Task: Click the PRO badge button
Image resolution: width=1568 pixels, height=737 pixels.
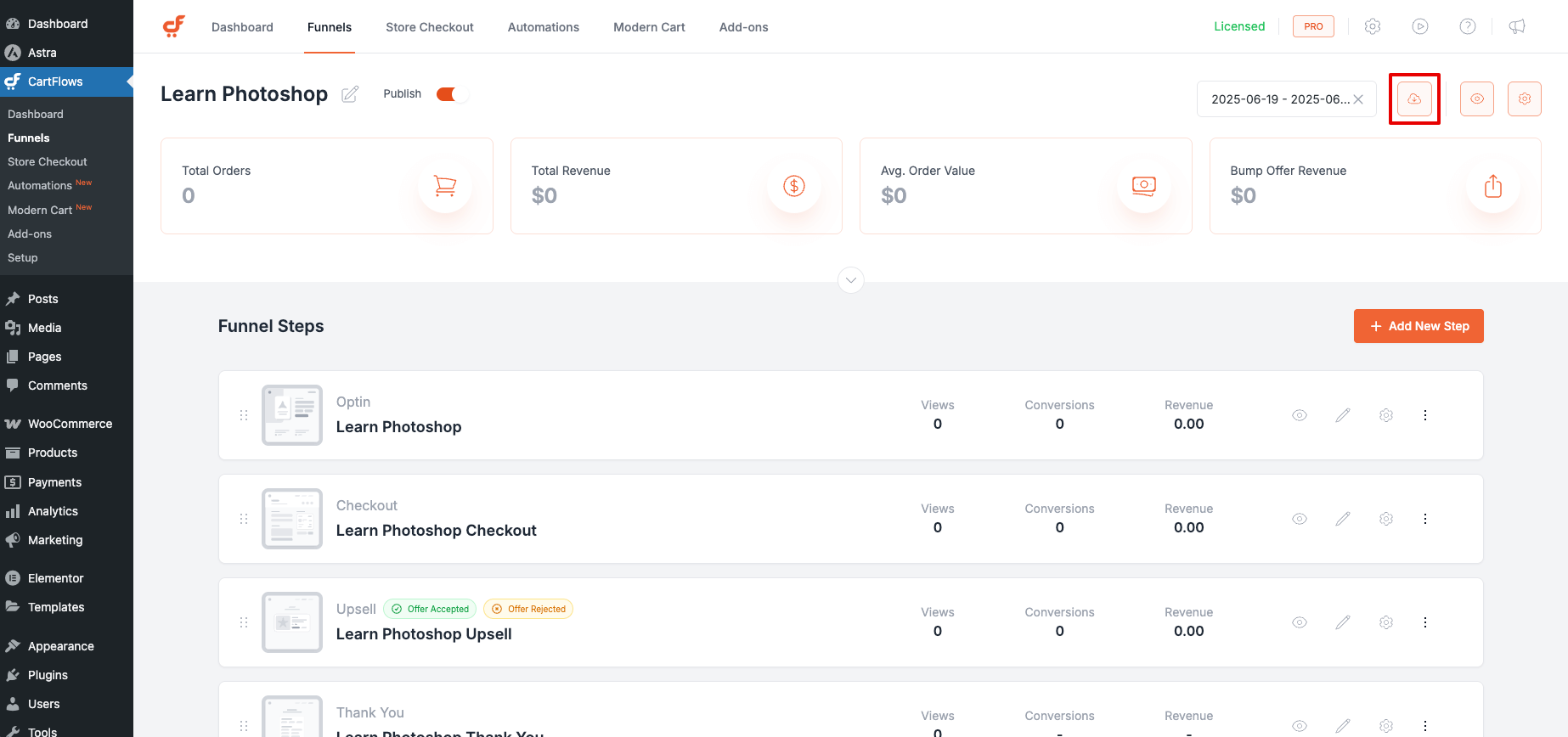Action: coord(1313,26)
